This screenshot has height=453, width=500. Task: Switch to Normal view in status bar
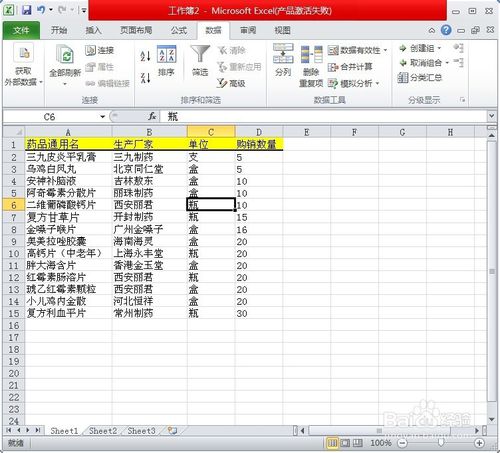(332, 443)
